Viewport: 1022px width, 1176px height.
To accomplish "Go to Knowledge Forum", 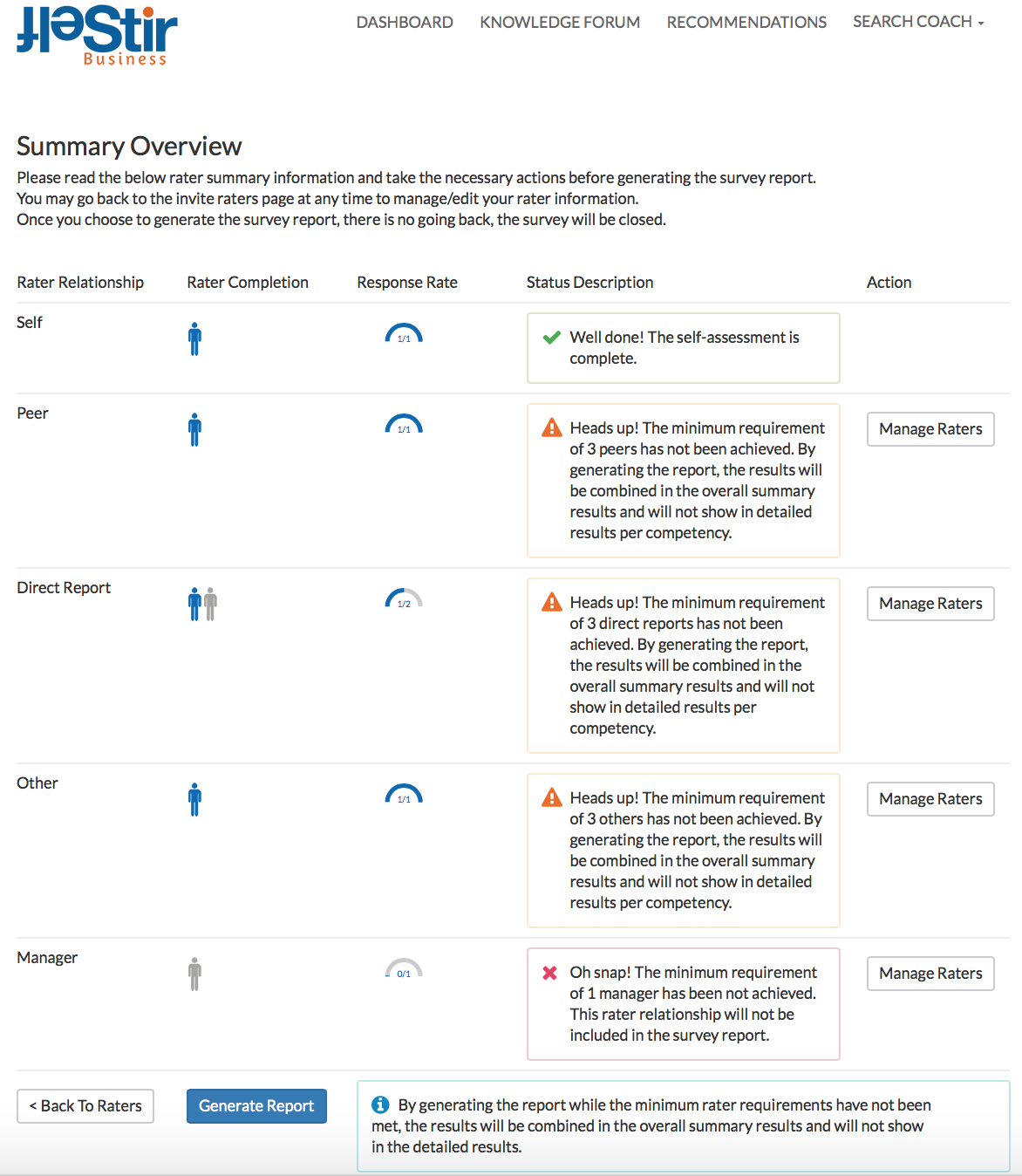I will point(560,22).
